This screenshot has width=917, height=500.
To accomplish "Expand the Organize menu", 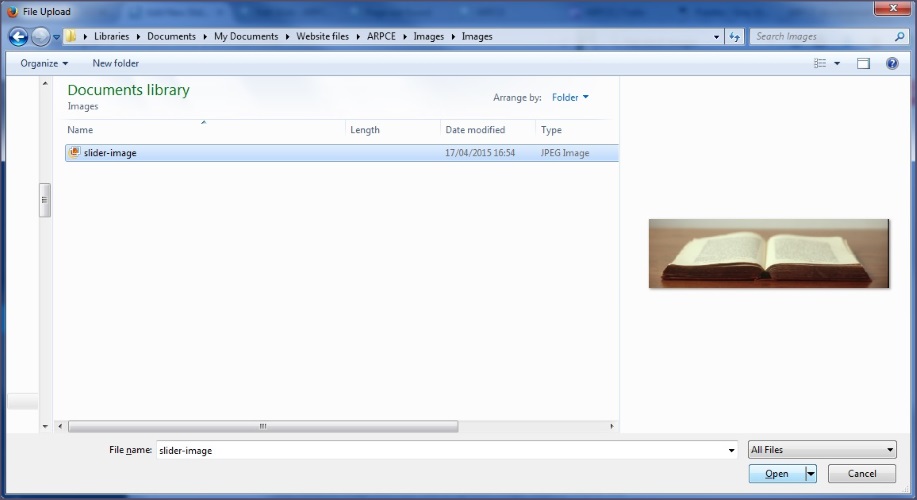I will click(44, 63).
